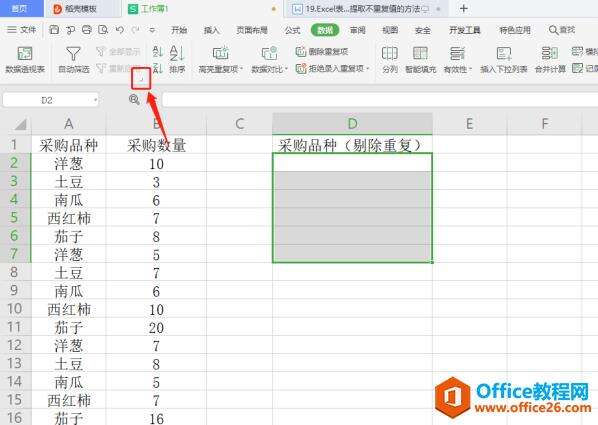Expand the Validity (有效性) dropdown
Viewport: 598px width, 425px height.
(x=470, y=69)
